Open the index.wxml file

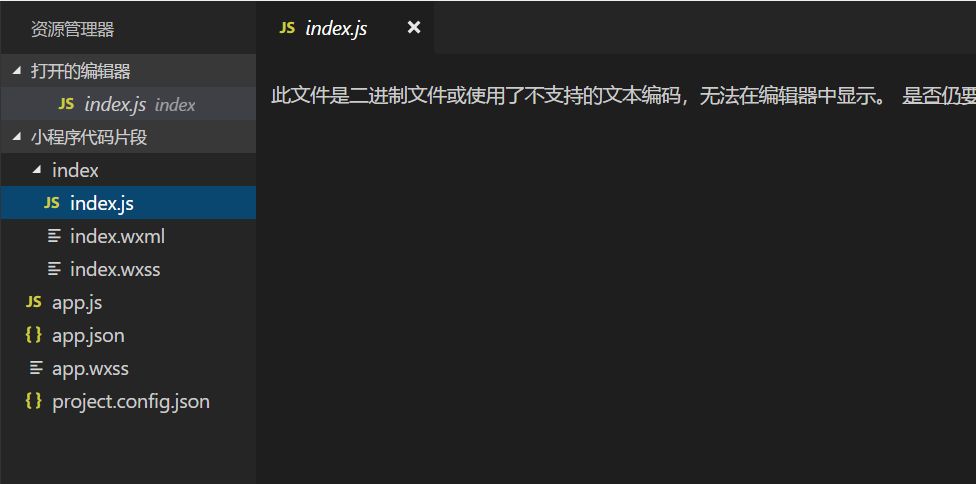click(128, 236)
